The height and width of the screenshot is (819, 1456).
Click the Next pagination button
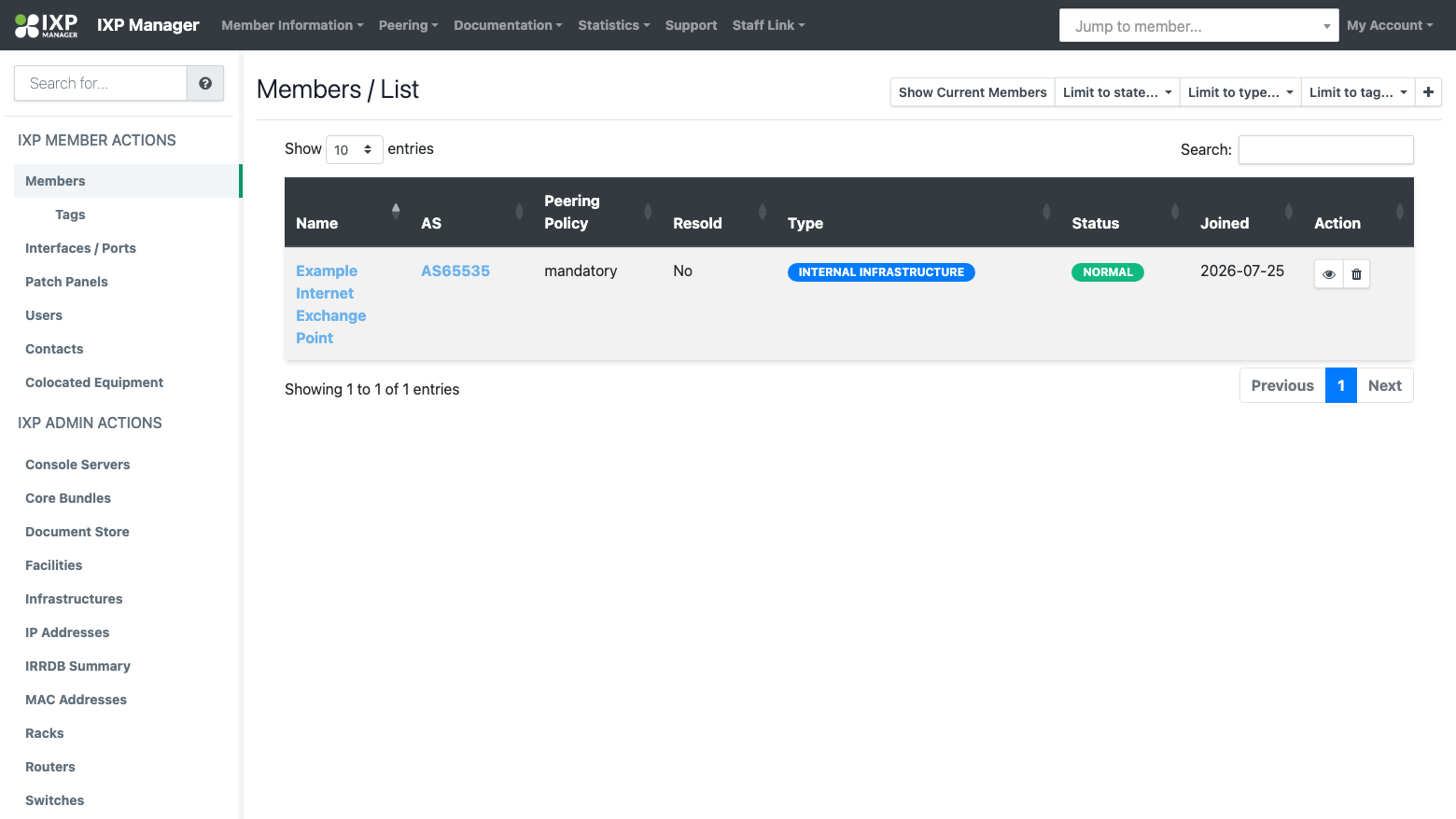(x=1385, y=385)
